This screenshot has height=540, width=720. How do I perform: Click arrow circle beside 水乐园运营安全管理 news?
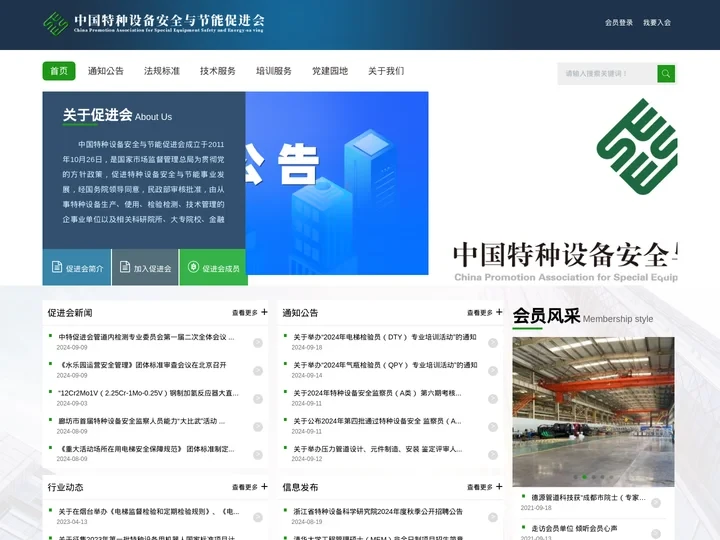258,371
